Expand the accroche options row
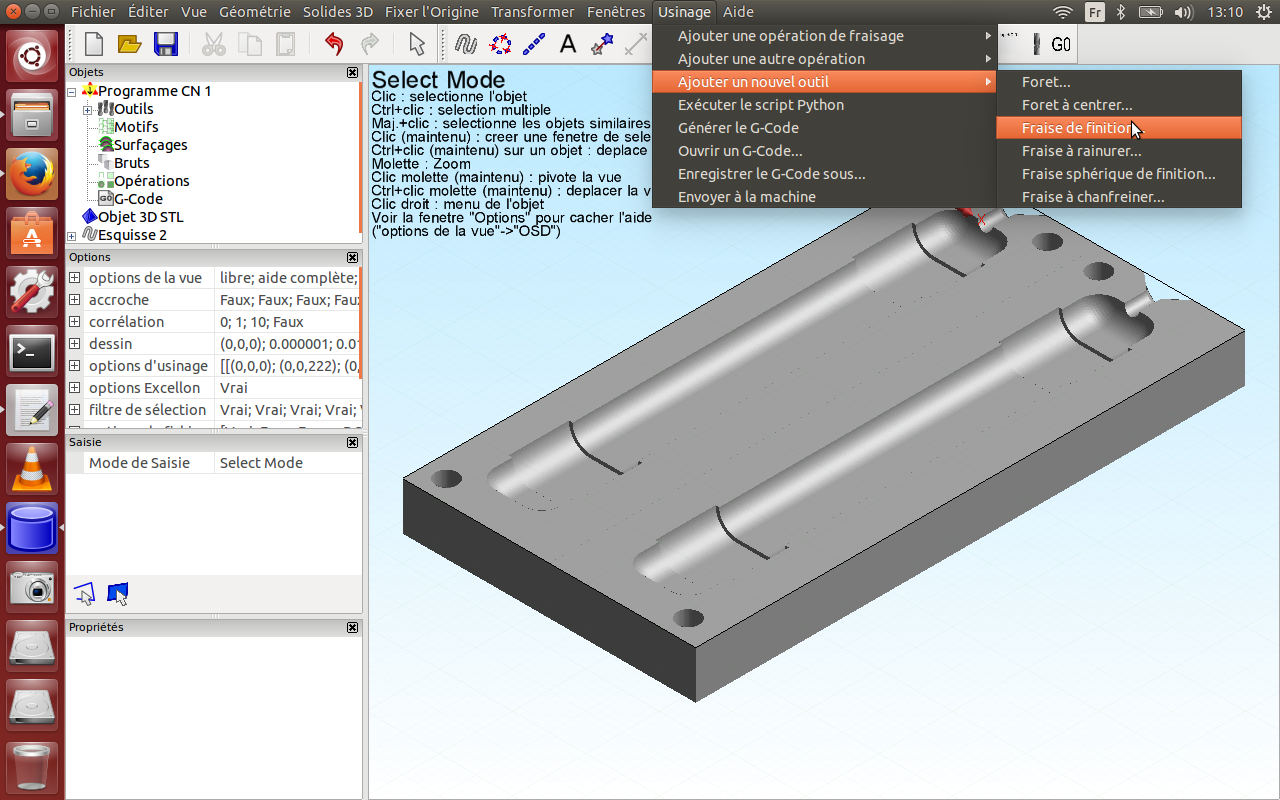Screen dimensions: 1280x800 pyautogui.click(x=75, y=300)
